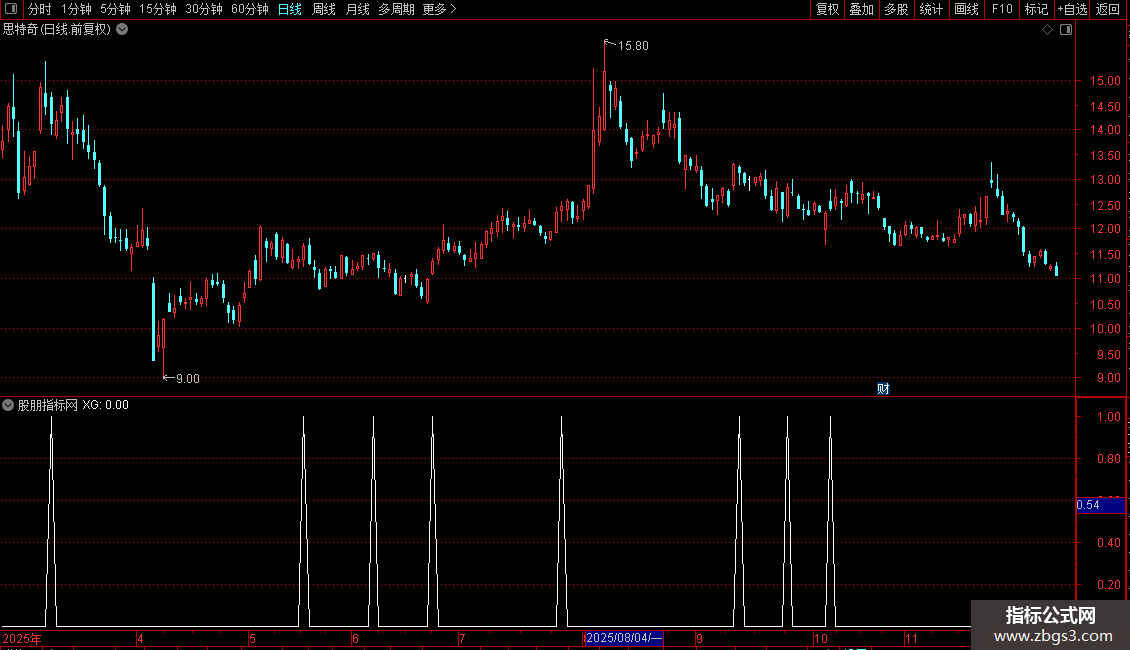
Task: Click the 财 financial marker on chart
Action: click(883, 389)
